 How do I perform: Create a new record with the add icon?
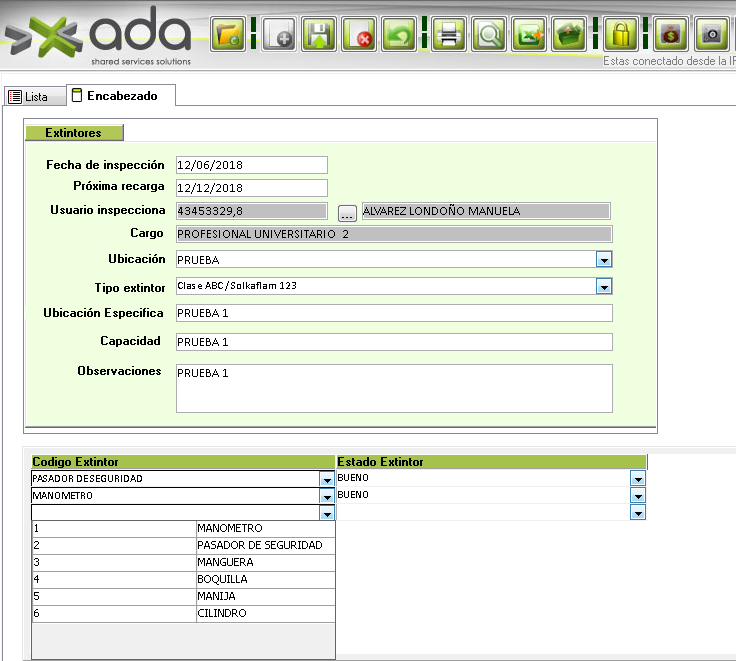[x=280, y=35]
